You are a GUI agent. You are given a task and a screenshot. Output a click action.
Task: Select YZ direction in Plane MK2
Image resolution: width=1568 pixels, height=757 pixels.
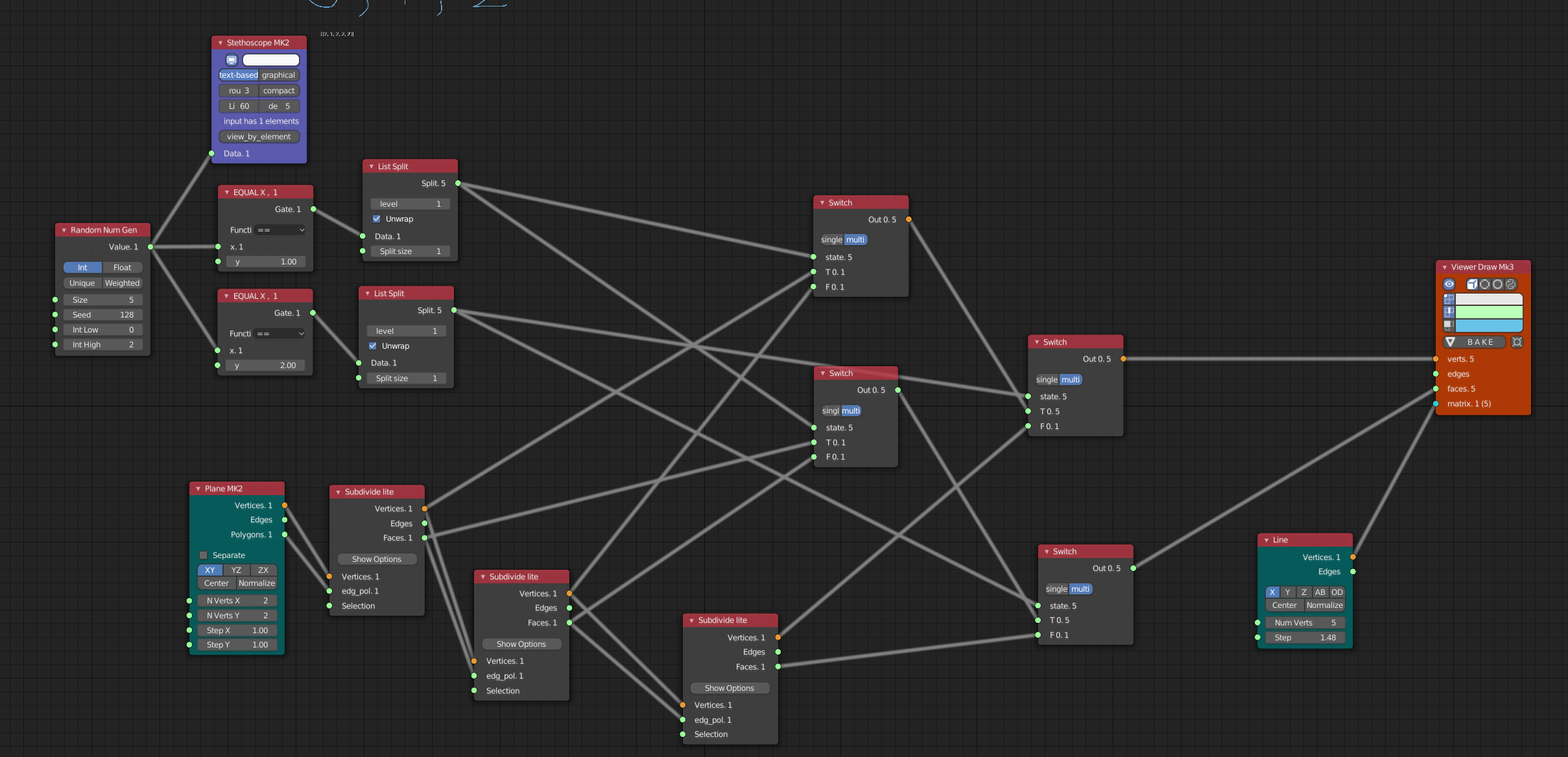click(x=236, y=570)
